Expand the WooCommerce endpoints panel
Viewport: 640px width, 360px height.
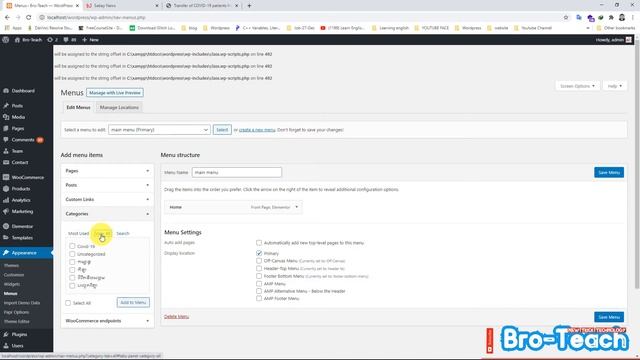point(107,321)
